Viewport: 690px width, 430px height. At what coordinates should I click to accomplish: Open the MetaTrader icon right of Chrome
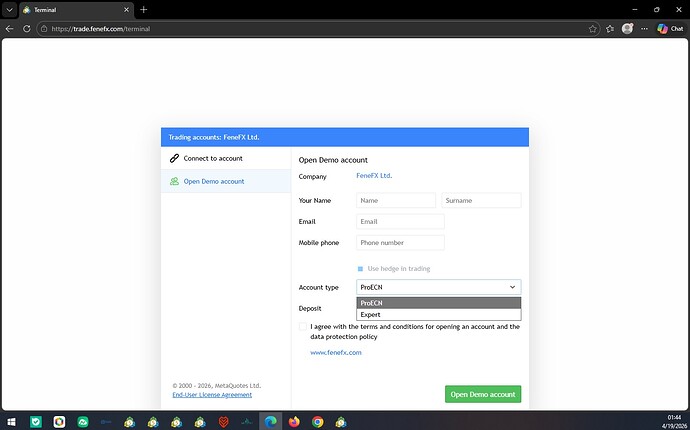click(341, 422)
